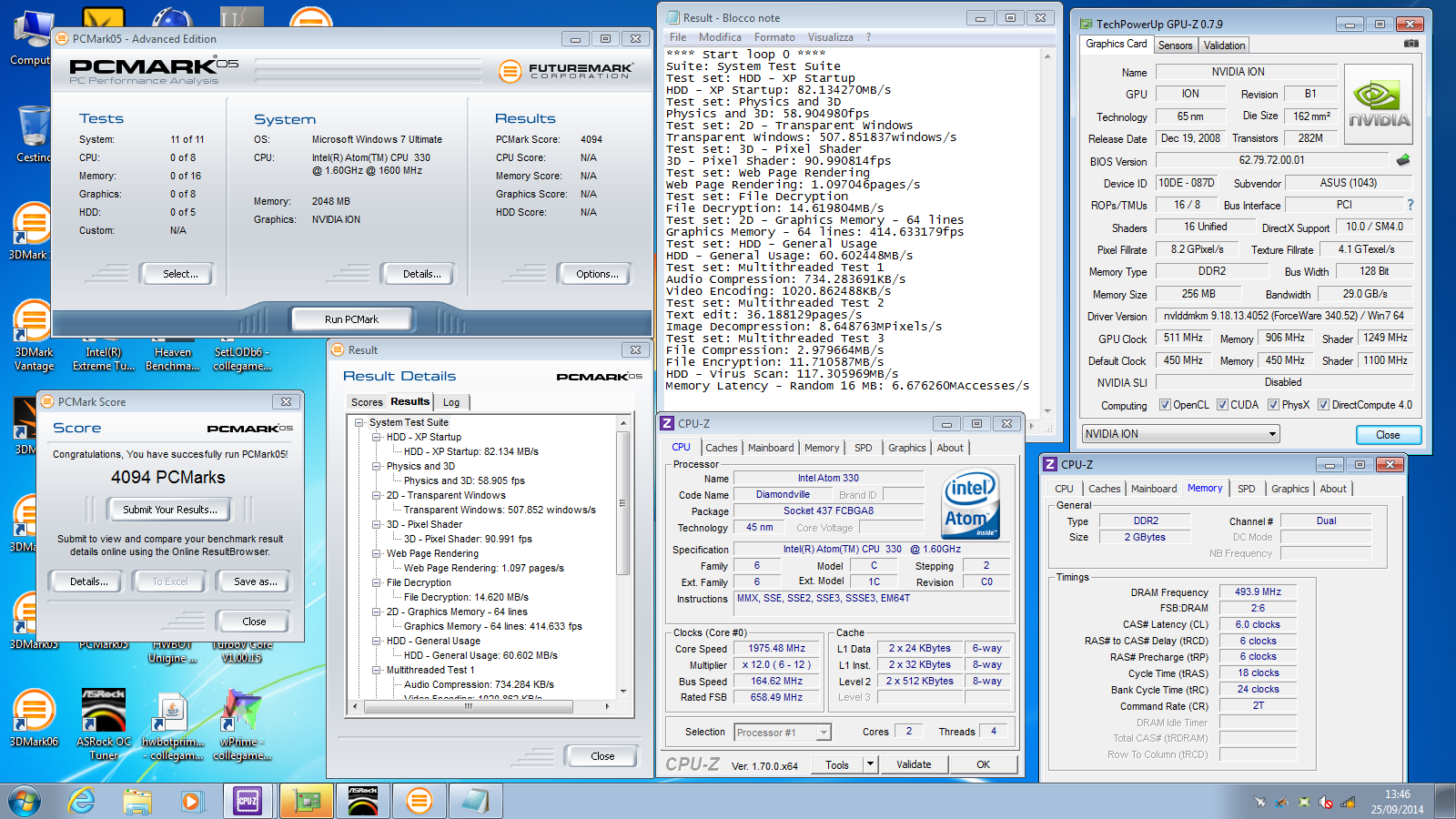
Task: Toggle the CUDA checkbox in GPU-Z
Action: [1222, 405]
